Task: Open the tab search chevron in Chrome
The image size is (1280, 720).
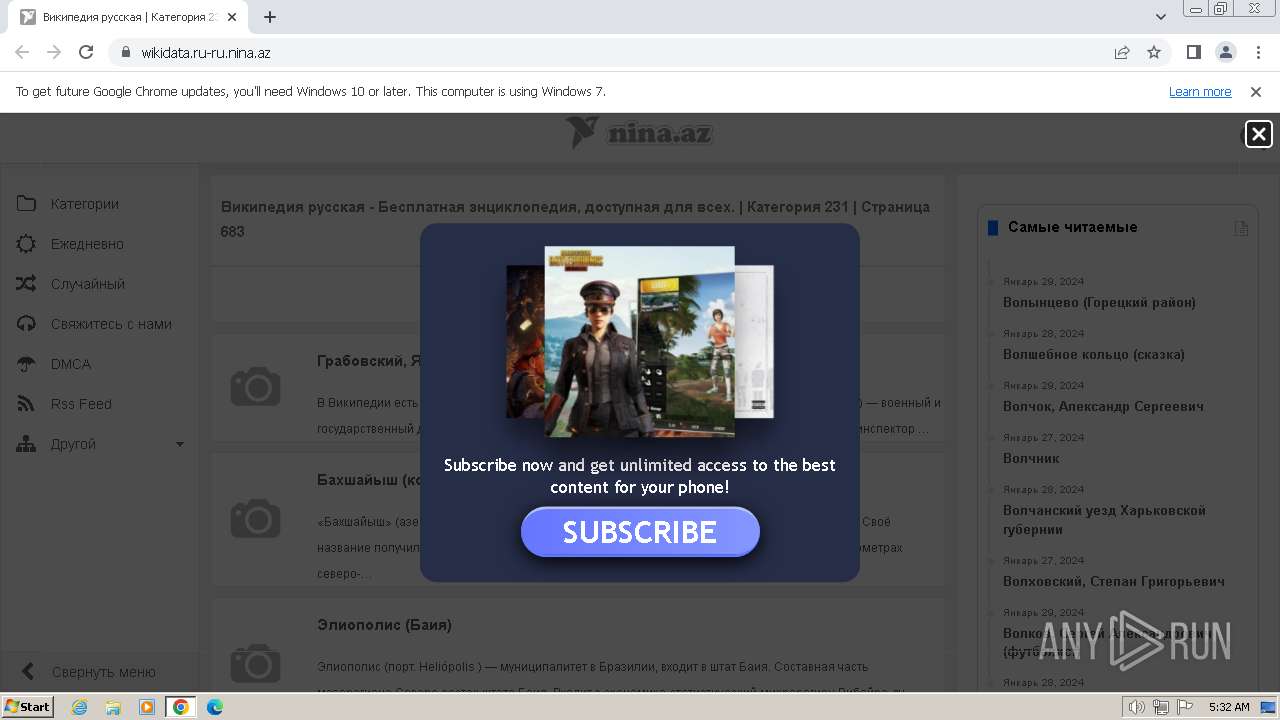Action: point(1160,17)
